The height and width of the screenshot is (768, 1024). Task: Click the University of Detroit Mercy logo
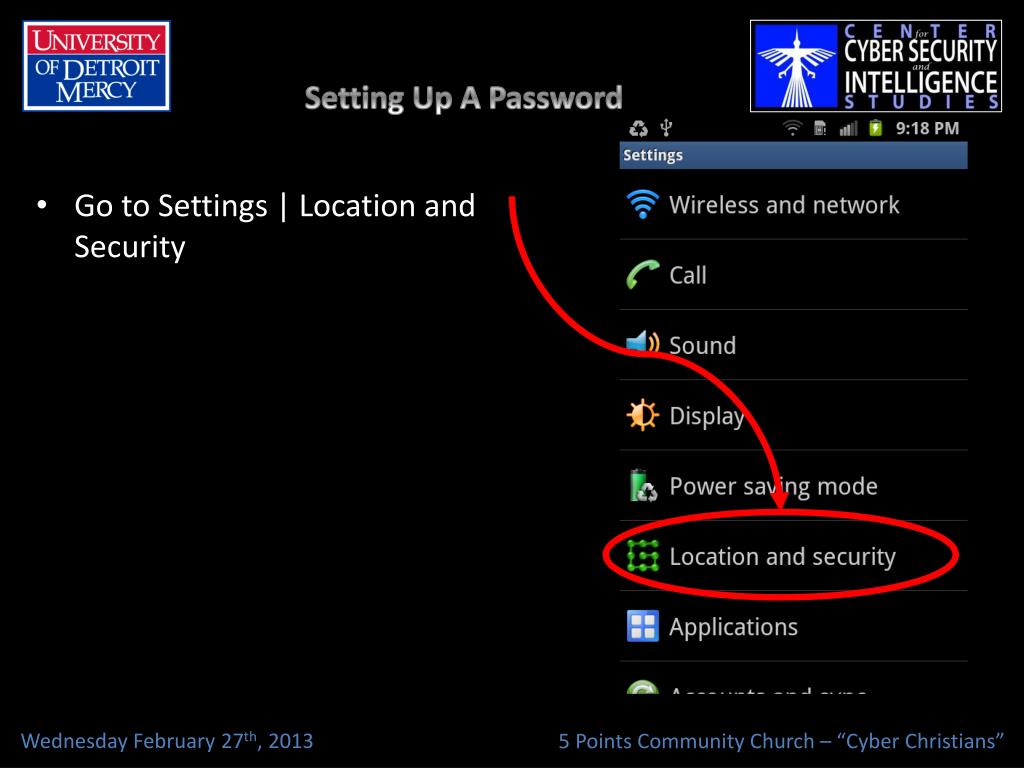click(97, 66)
